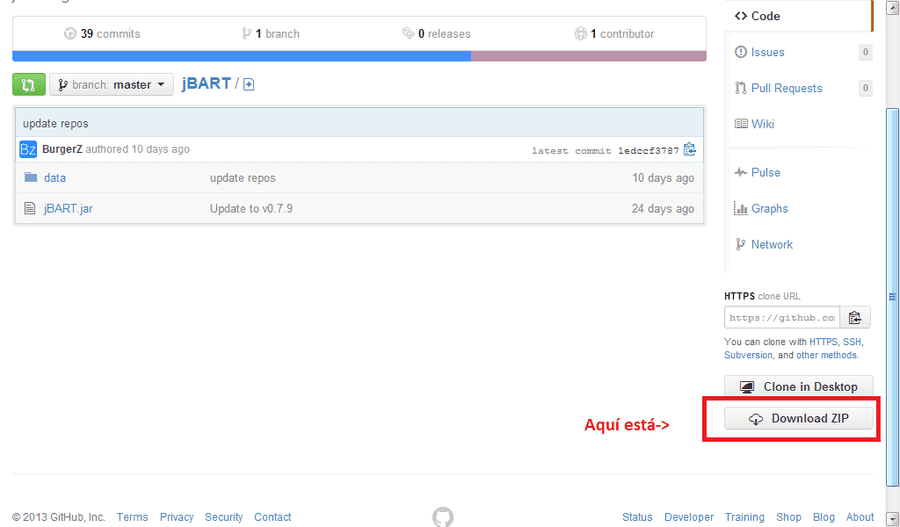This screenshot has height=527, width=900.
Task: Click the pink section of language bar
Action: coord(588,56)
